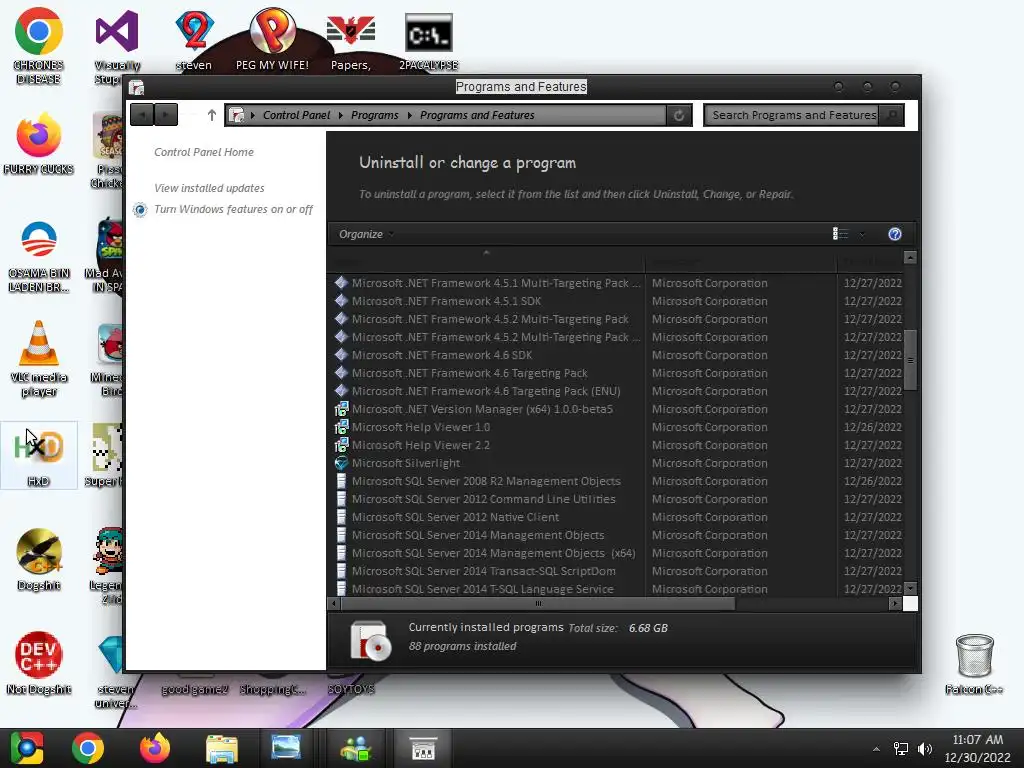Click horizontal scrollbar right arrow
Screen dimensions: 1024x768
[x=895, y=603]
